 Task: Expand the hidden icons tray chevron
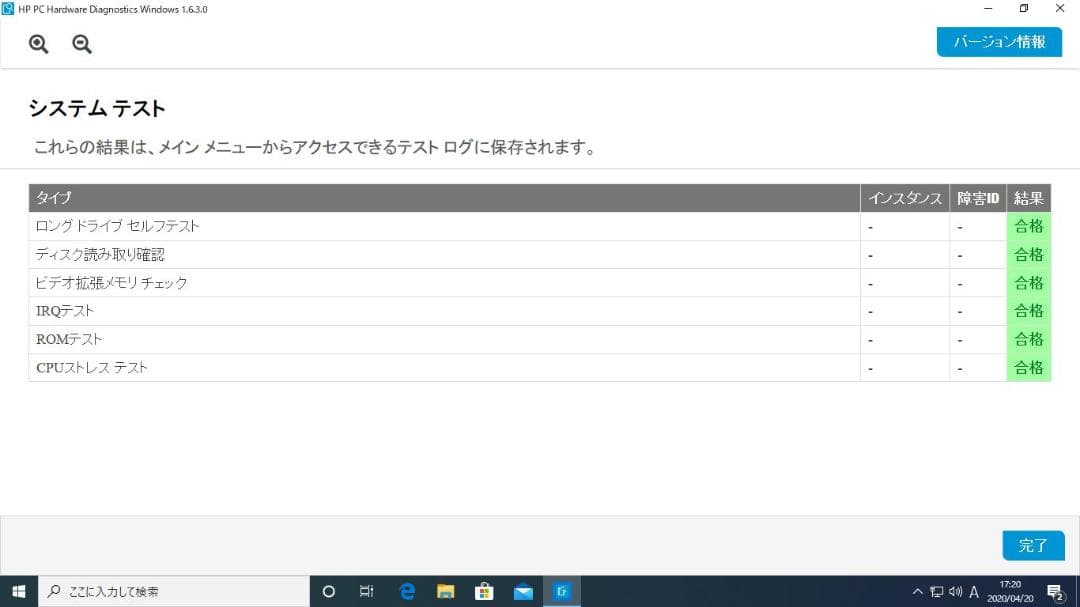(x=917, y=591)
